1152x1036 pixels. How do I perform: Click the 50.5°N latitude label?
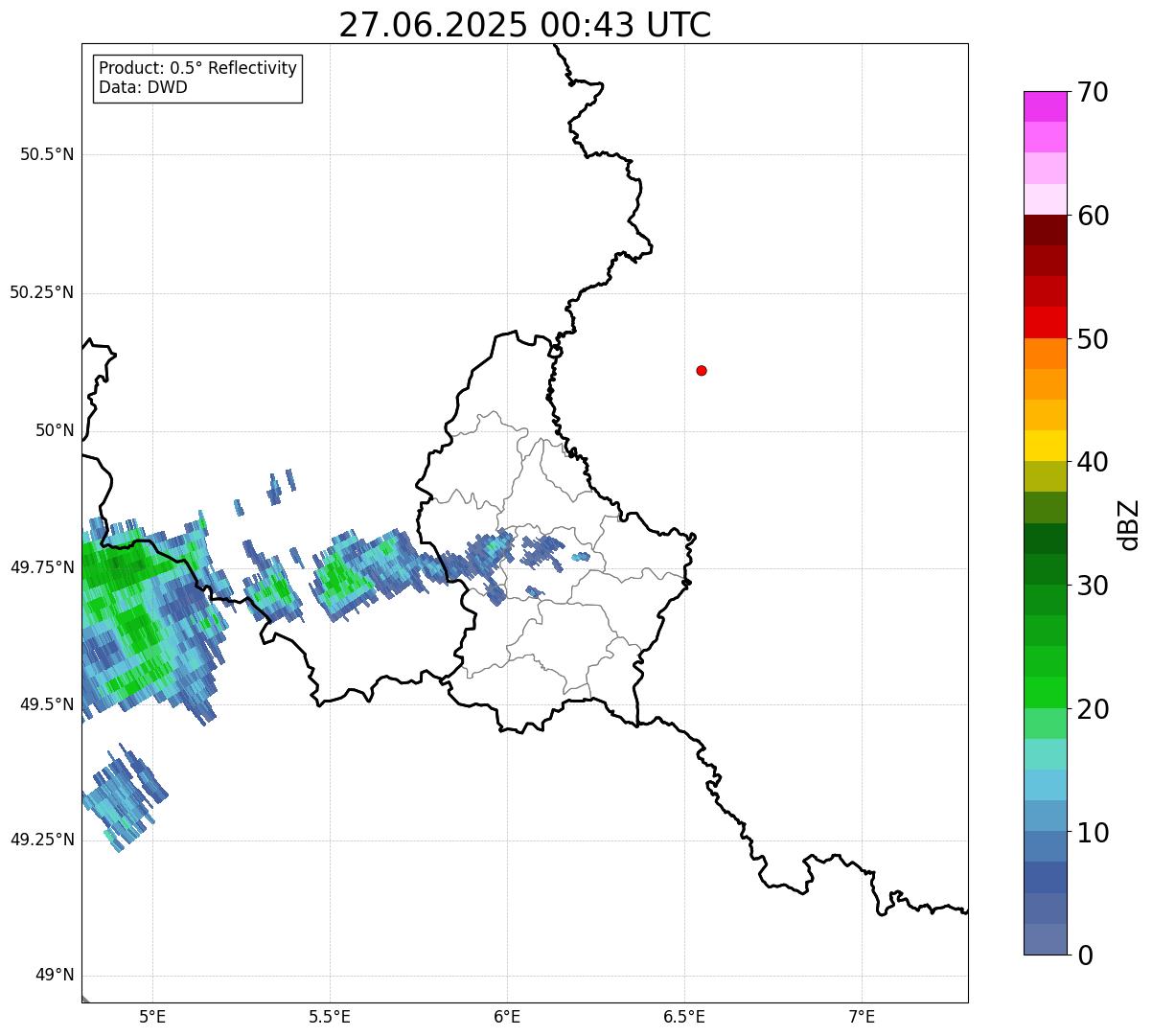point(47,154)
